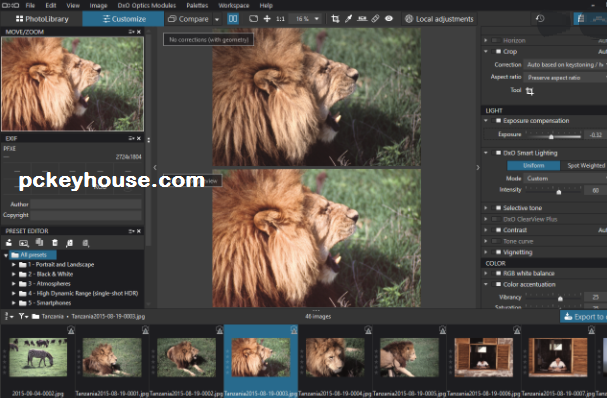Select the All presets folder
The width and height of the screenshot is (607, 398).
pos(33,255)
